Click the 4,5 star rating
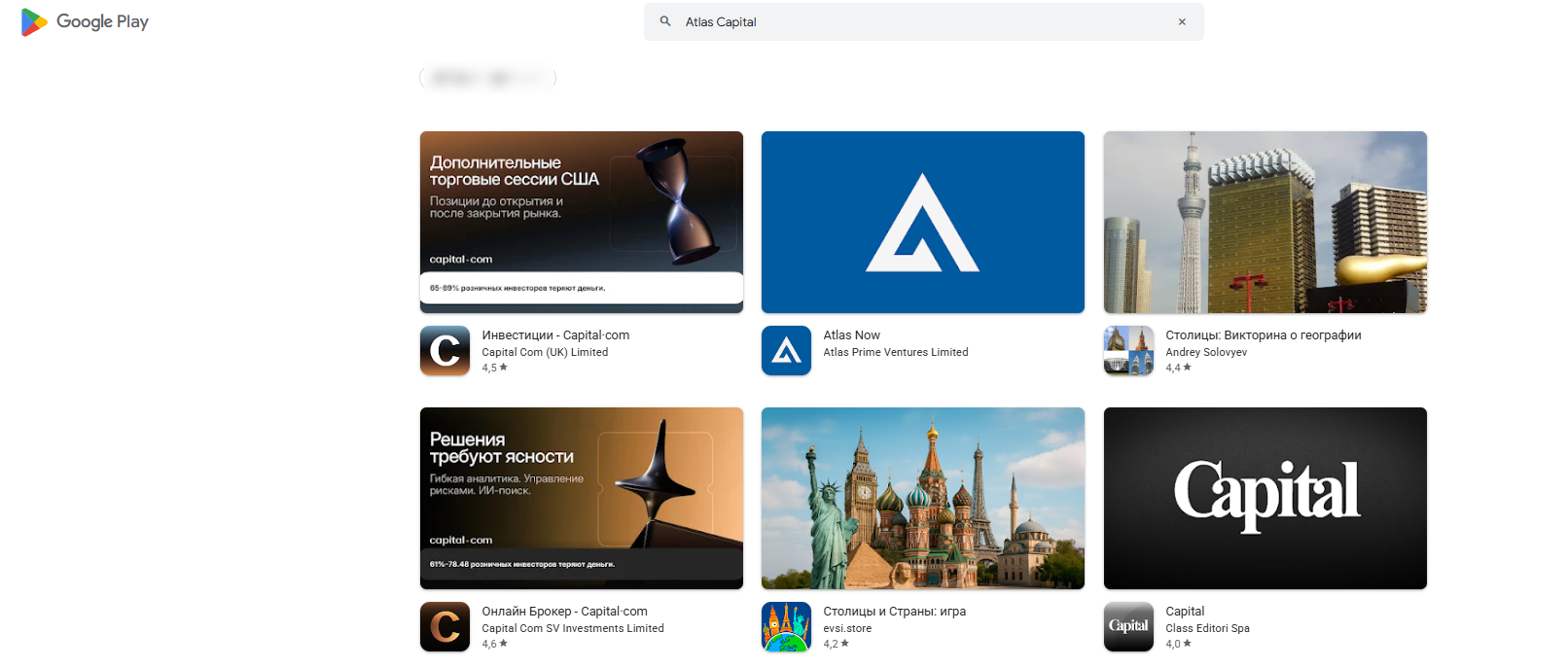1568x668 pixels. (x=495, y=368)
